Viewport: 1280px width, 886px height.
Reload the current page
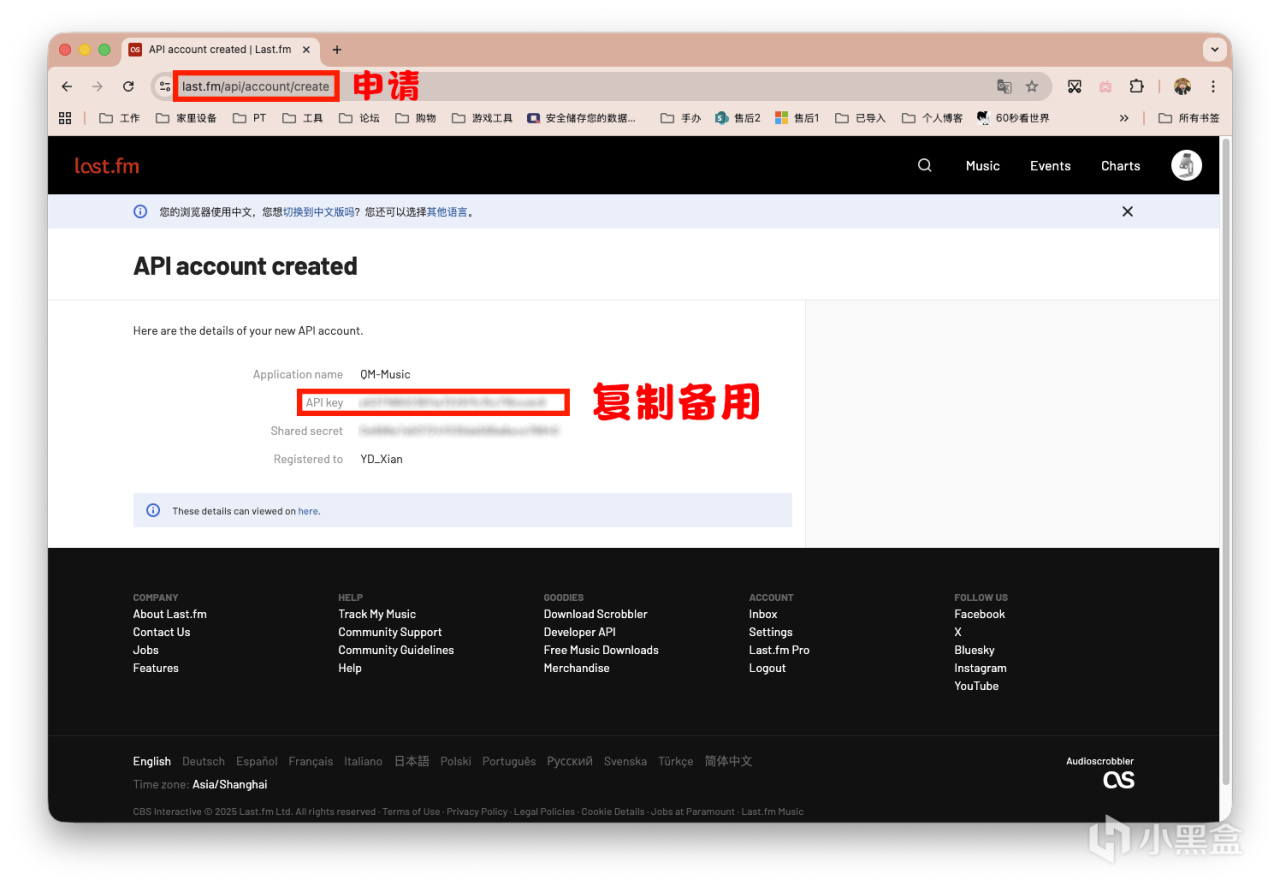pyautogui.click(x=128, y=87)
